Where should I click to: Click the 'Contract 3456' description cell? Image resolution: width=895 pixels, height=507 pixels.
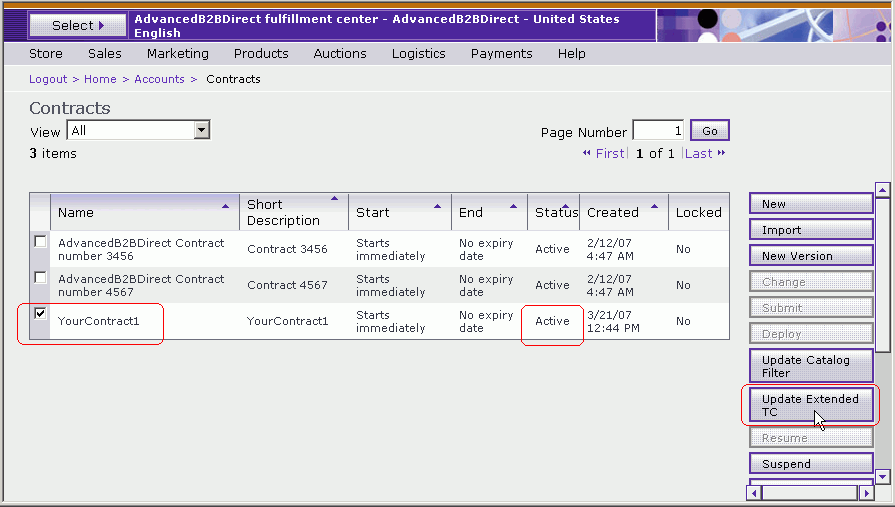pos(287,249)
